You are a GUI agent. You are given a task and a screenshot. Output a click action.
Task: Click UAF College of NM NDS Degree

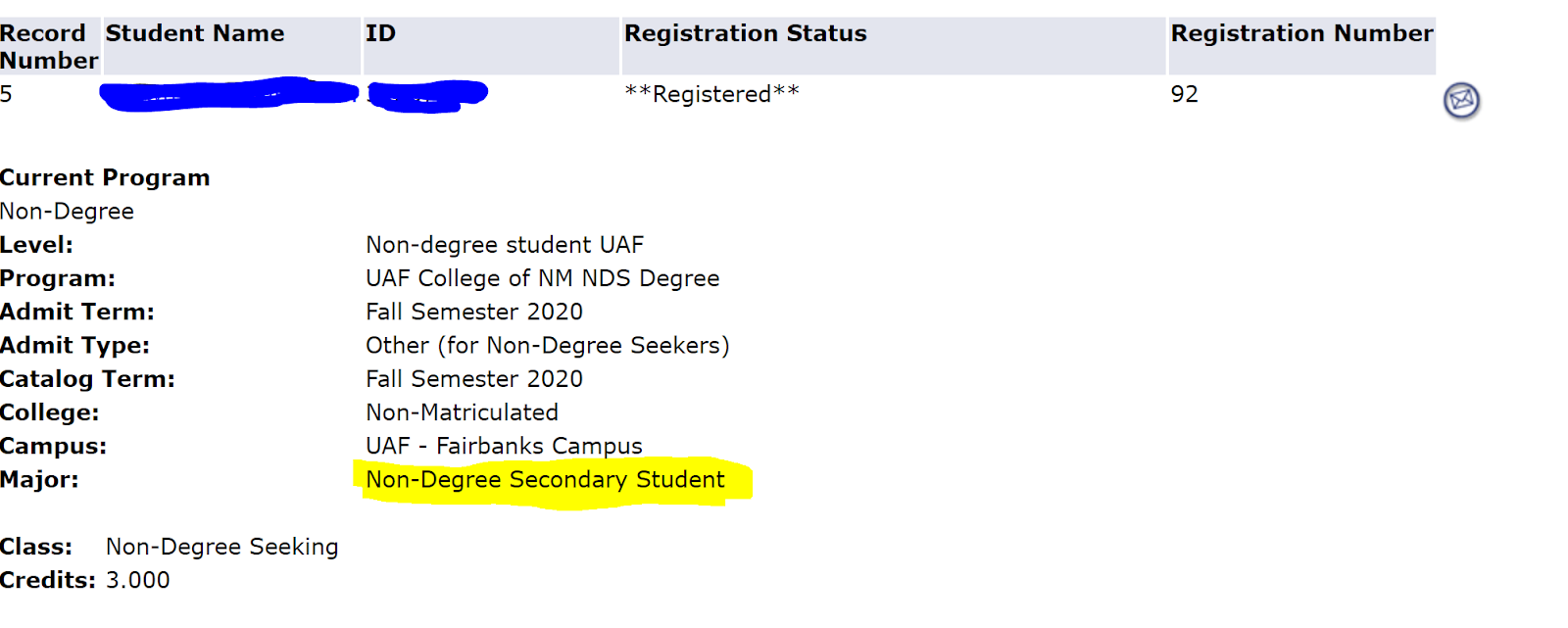coord(542,278)
